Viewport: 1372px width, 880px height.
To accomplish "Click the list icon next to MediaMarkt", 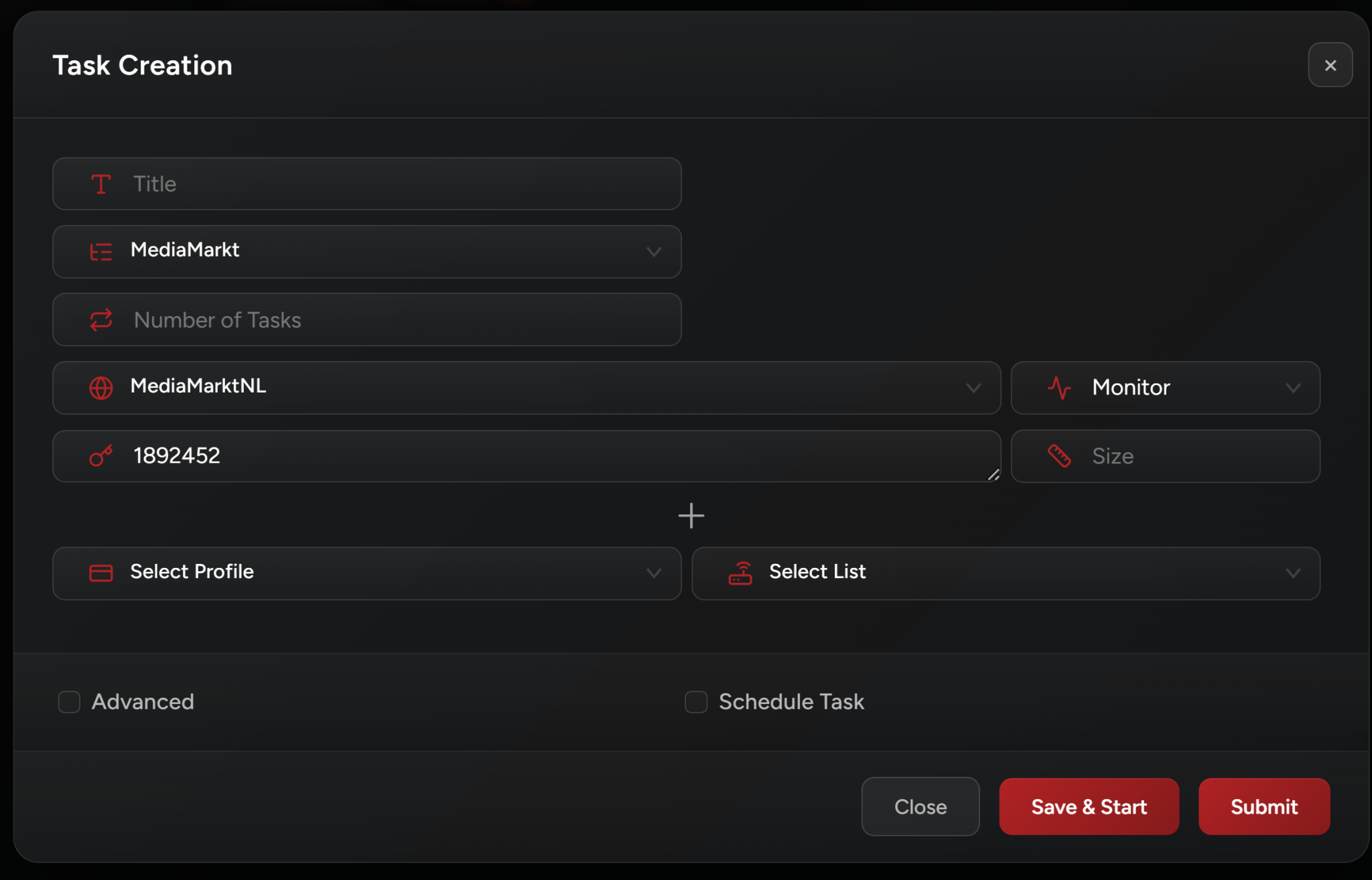I will coord(101,252).
